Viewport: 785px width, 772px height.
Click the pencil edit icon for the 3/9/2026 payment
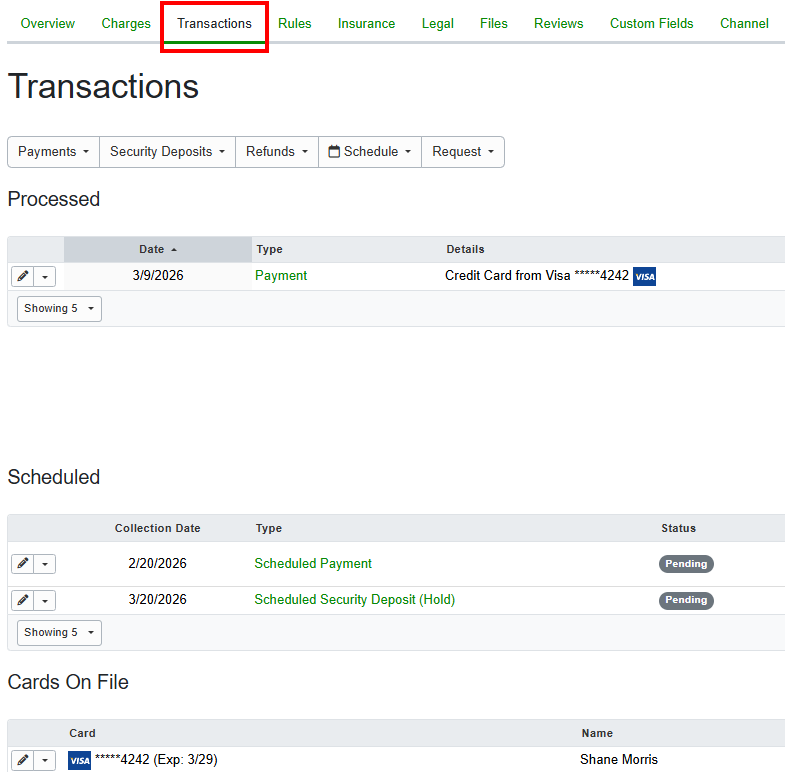click(23, 276)
